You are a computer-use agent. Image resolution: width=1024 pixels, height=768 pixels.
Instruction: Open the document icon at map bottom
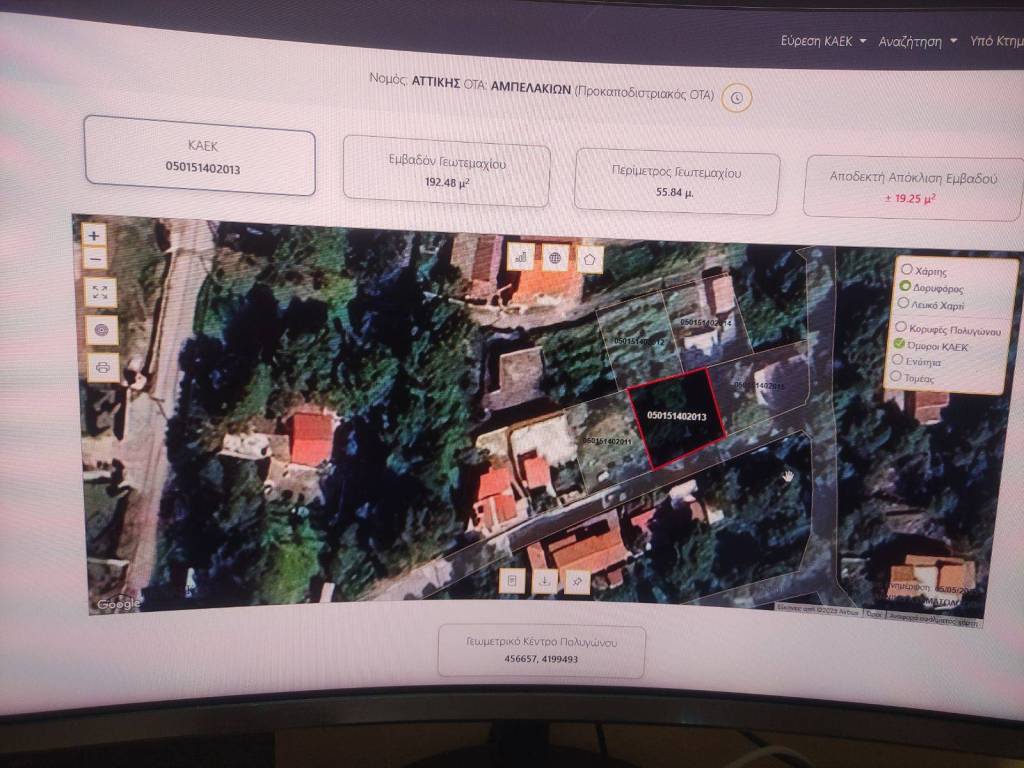pos(511,580)
